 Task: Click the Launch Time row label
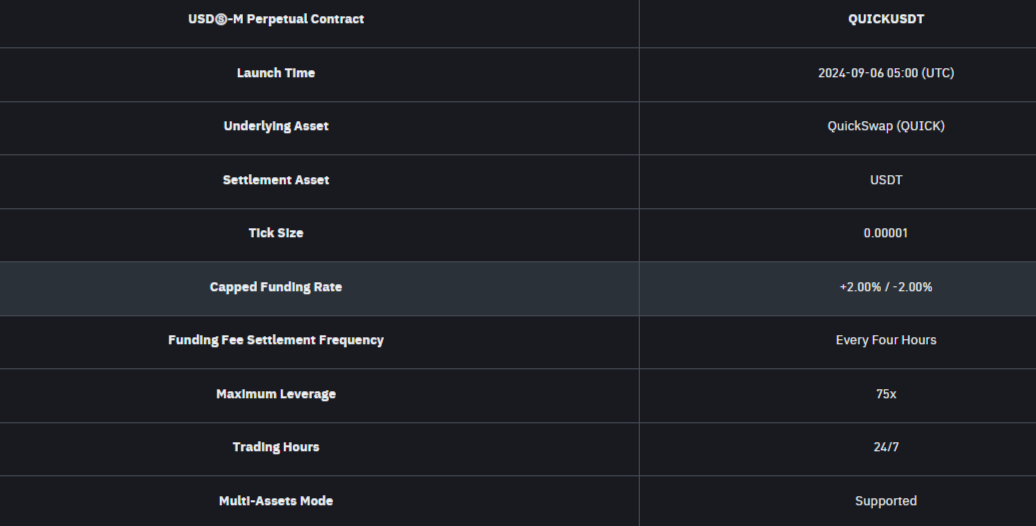276,73
